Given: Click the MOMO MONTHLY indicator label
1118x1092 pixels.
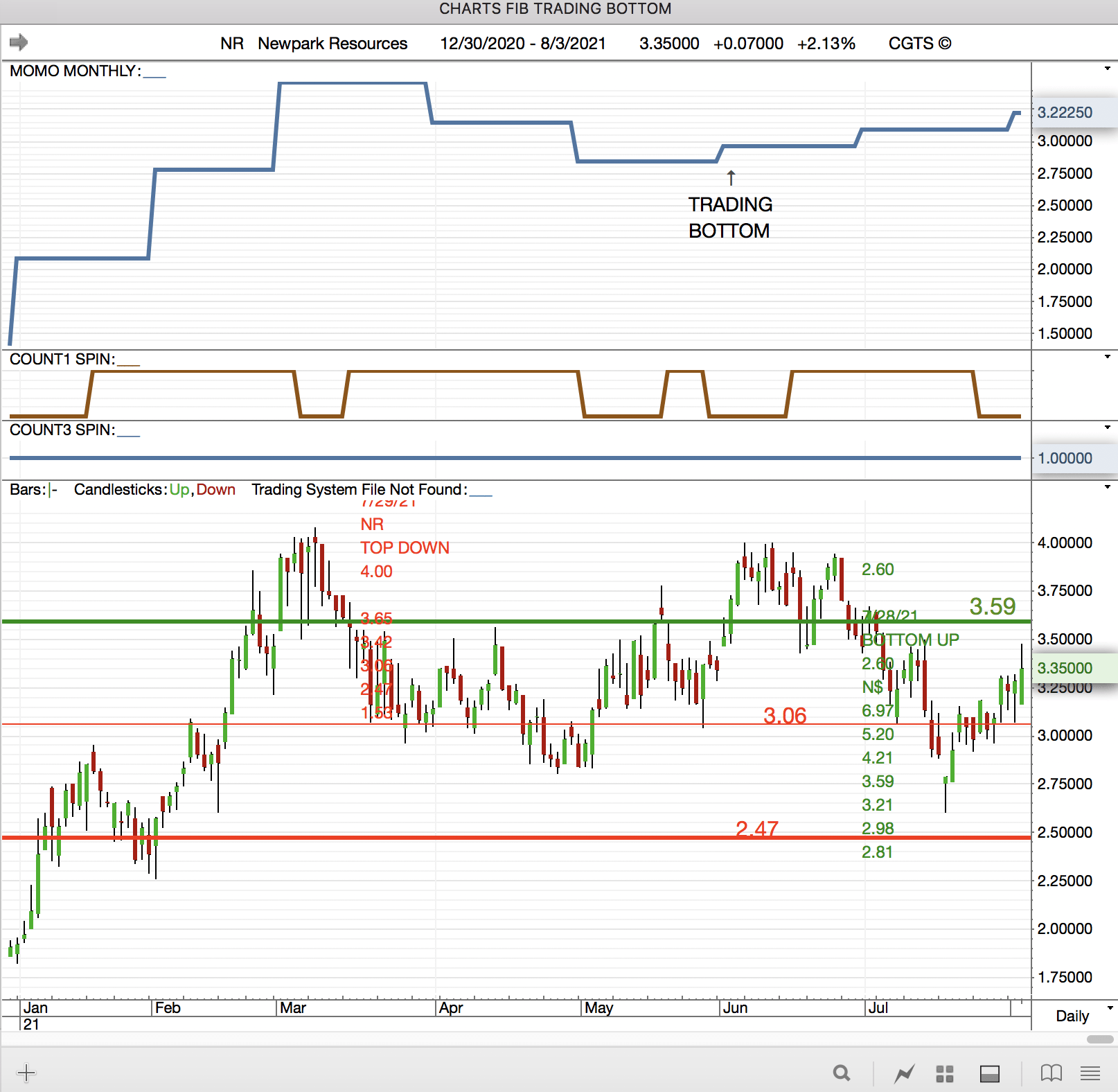Looking at the screenshot, I should tap(75, 71).
